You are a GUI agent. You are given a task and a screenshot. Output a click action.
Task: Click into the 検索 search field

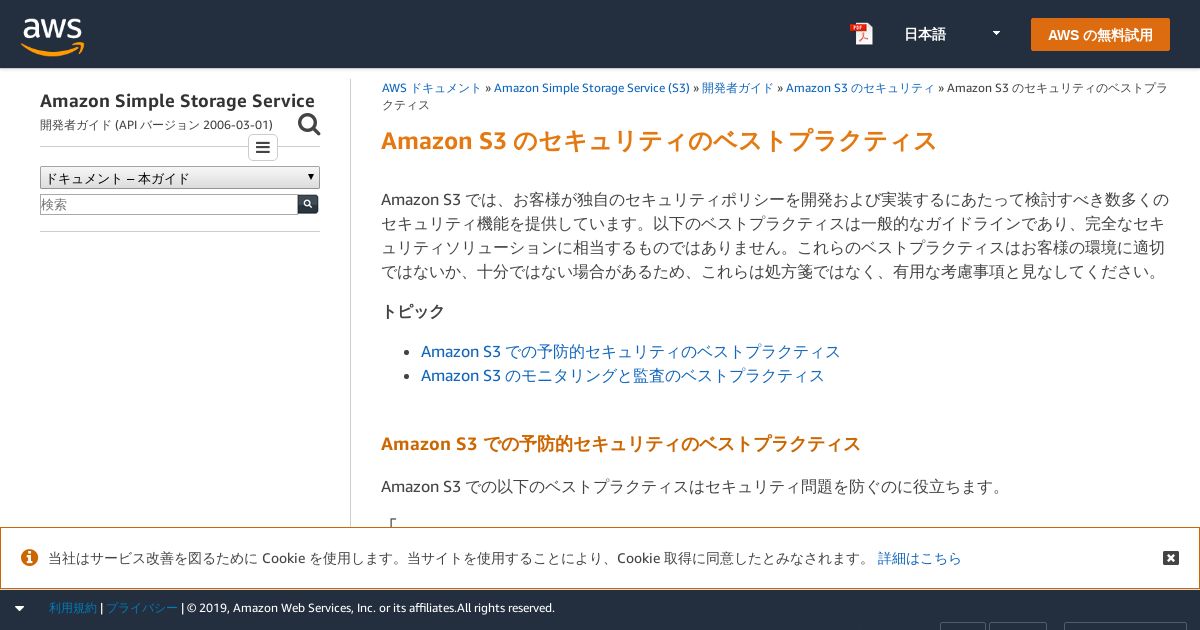pos(169,204)
